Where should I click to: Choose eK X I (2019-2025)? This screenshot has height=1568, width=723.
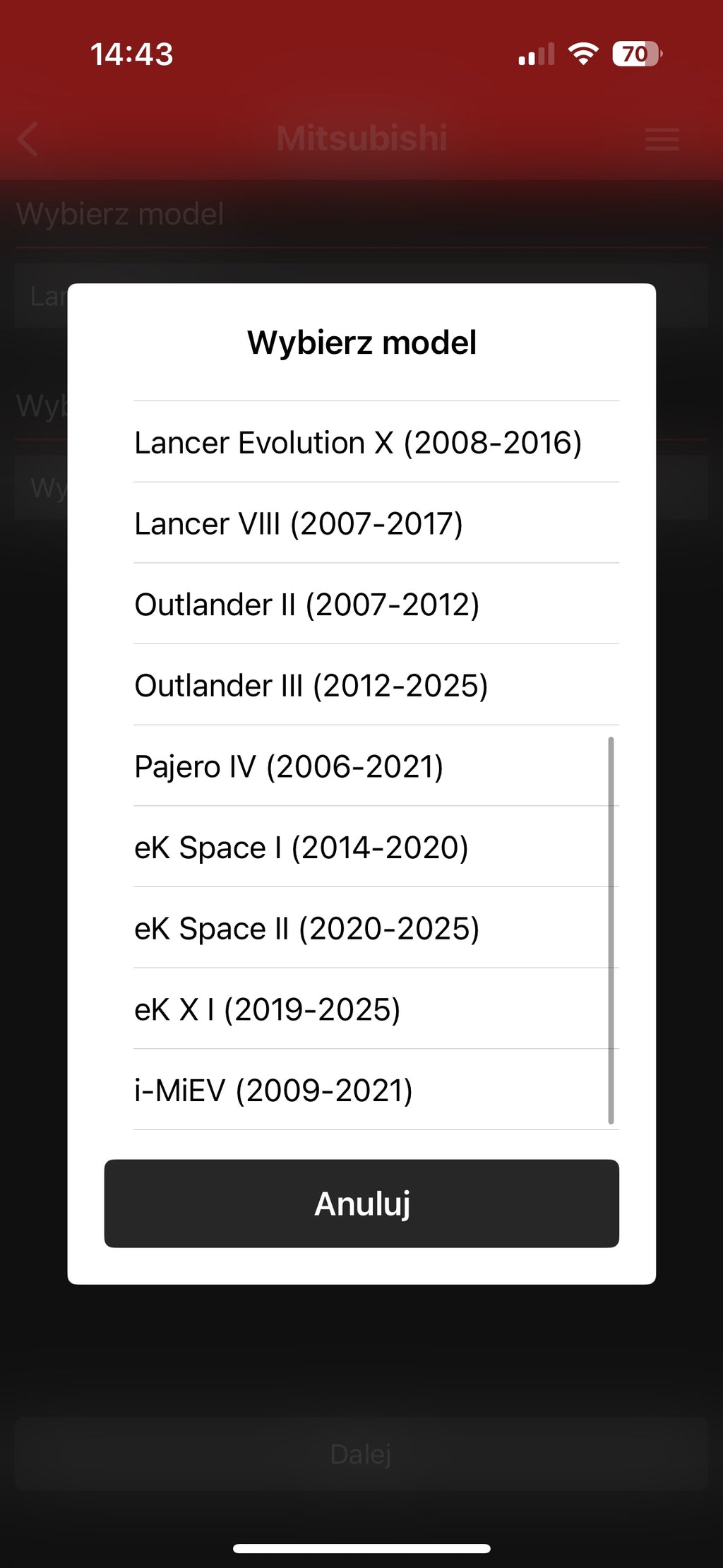click(376, 1009)
